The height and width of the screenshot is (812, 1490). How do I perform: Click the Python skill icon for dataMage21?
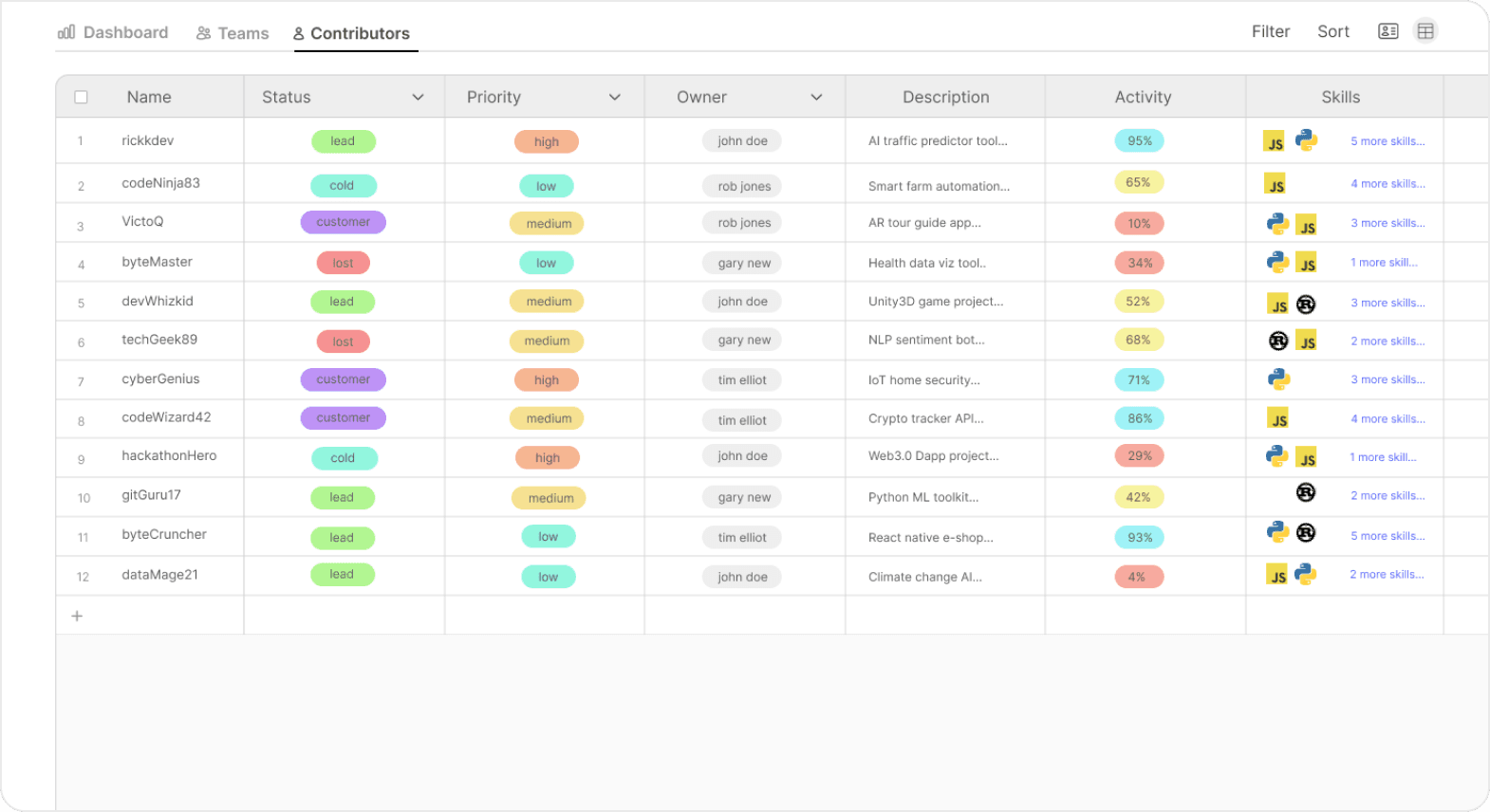[1306, 574]
